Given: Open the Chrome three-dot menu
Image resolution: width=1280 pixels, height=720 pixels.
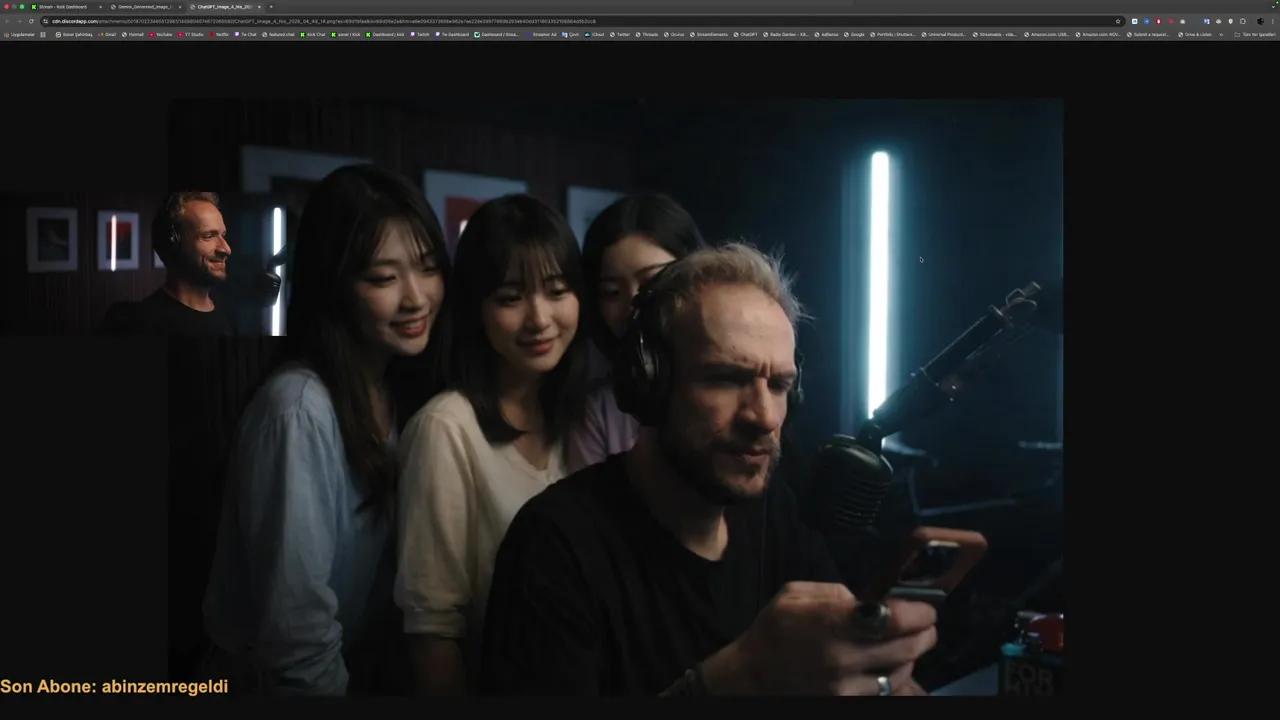Looking at the screenshot, I should [x=1273, y=21].
